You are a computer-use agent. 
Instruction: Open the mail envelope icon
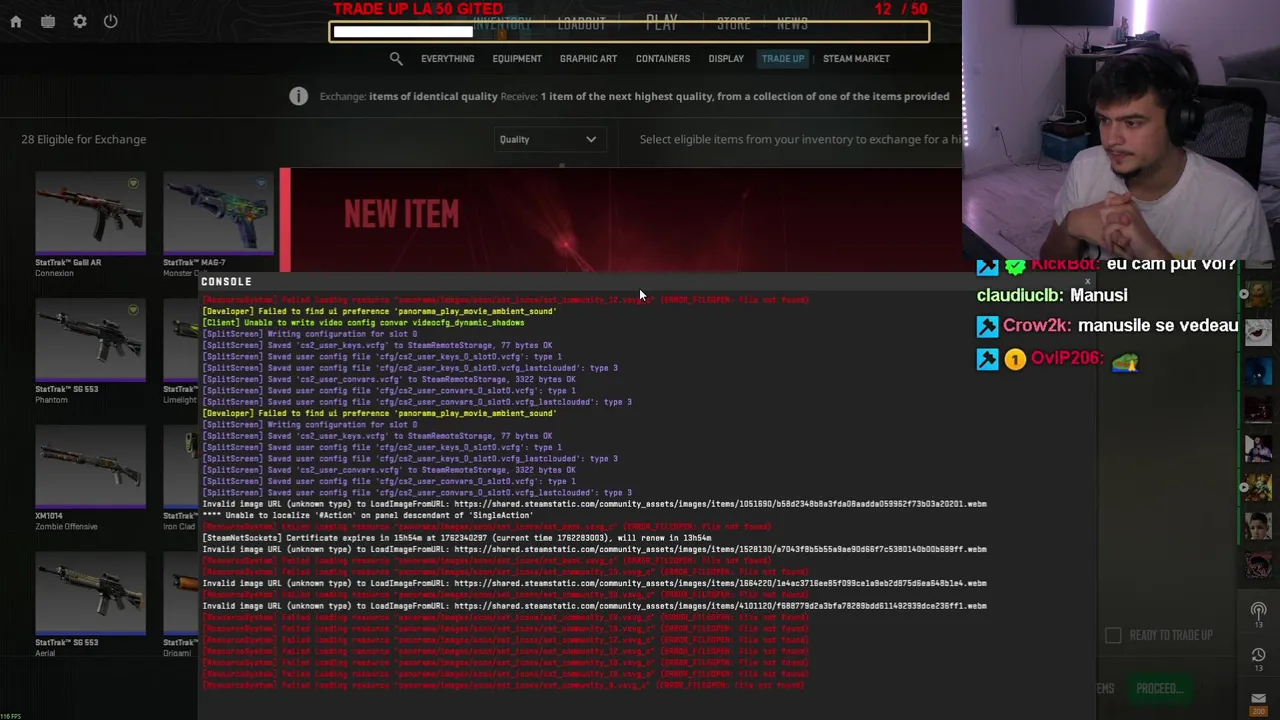pyautogui.click(x=1258, y=699)
